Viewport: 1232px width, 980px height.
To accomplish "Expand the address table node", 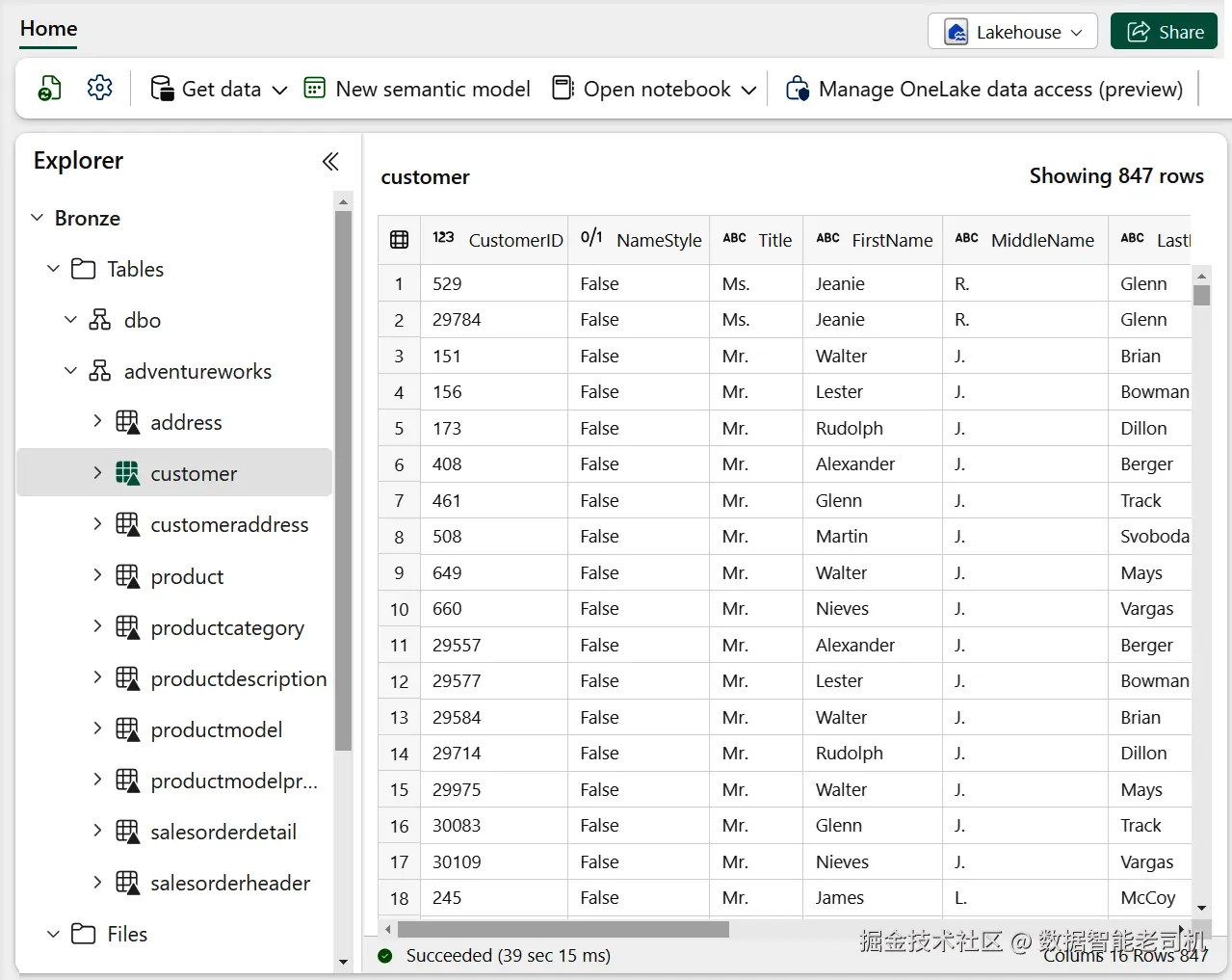I will pos(97,422).
